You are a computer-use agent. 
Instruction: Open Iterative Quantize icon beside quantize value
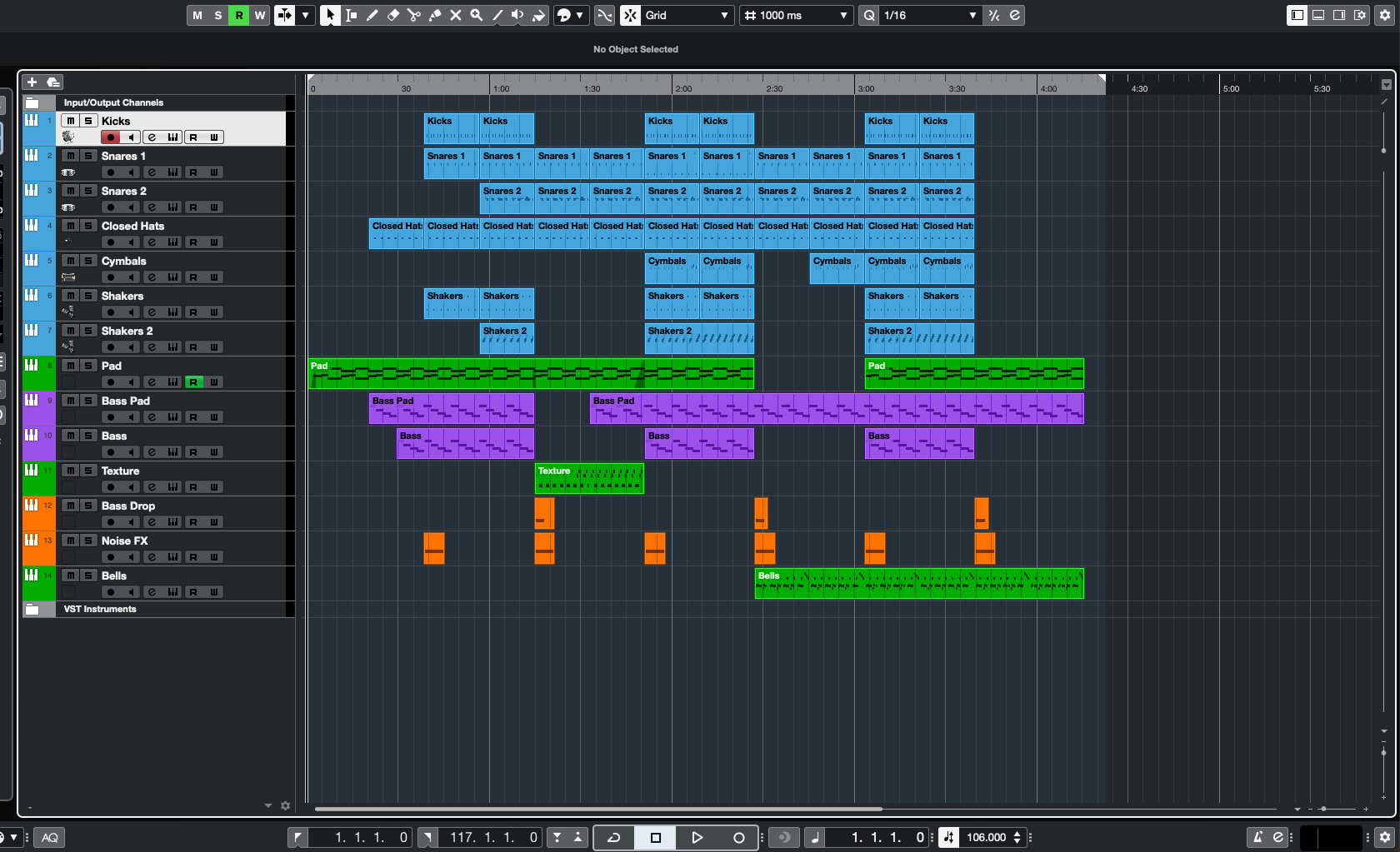coord(994,15)
